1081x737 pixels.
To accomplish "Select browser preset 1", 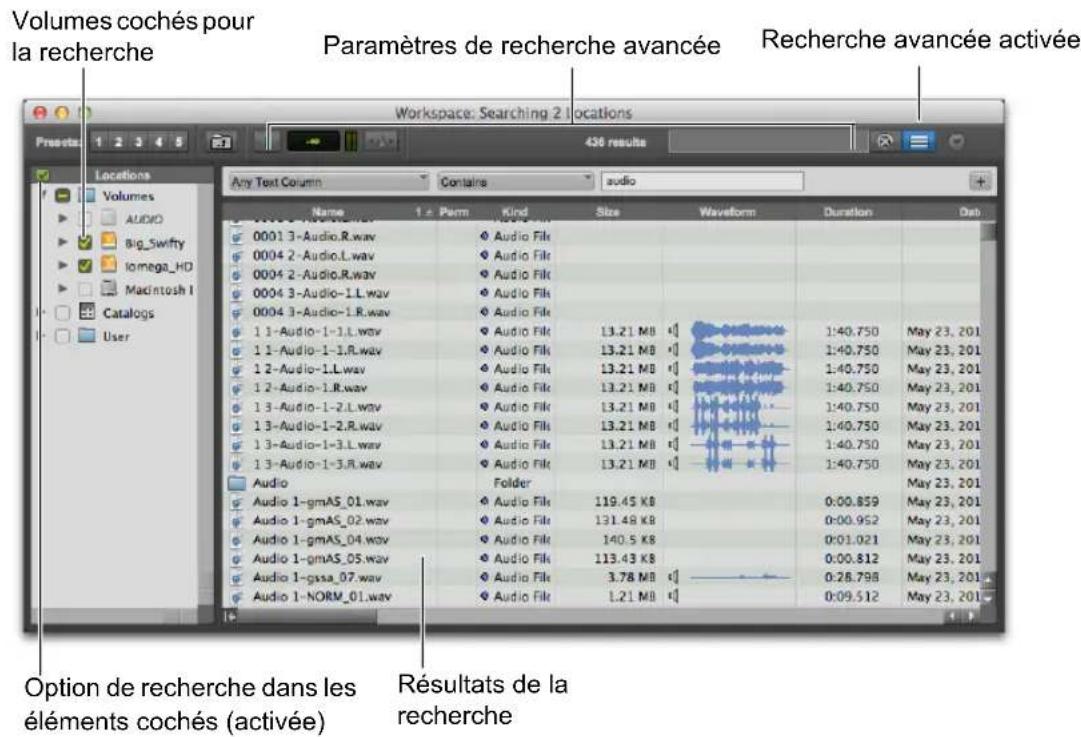I will (x=99, y=142).
